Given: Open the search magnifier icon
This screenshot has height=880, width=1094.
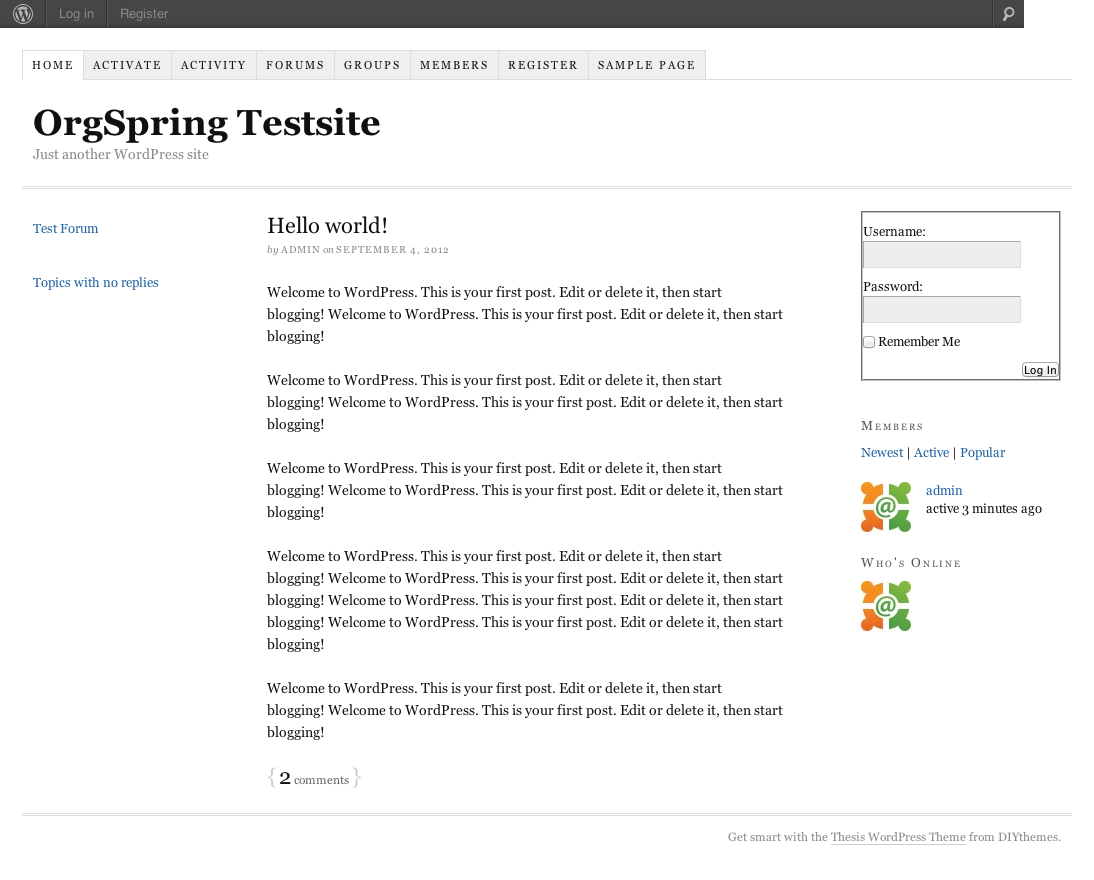Looking at the screenshot, I should click(x=1008, y=14).
